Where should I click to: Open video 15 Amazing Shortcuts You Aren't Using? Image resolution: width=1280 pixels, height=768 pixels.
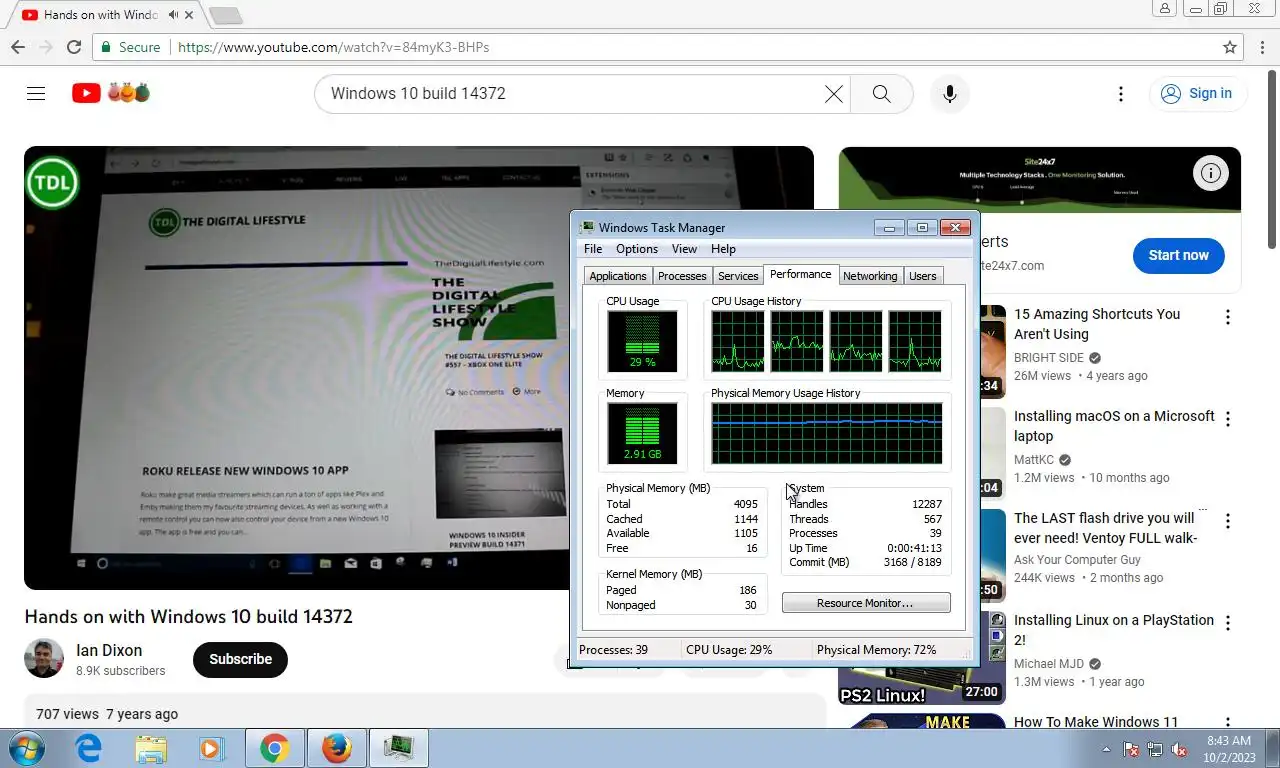[x=1097, y=324]
